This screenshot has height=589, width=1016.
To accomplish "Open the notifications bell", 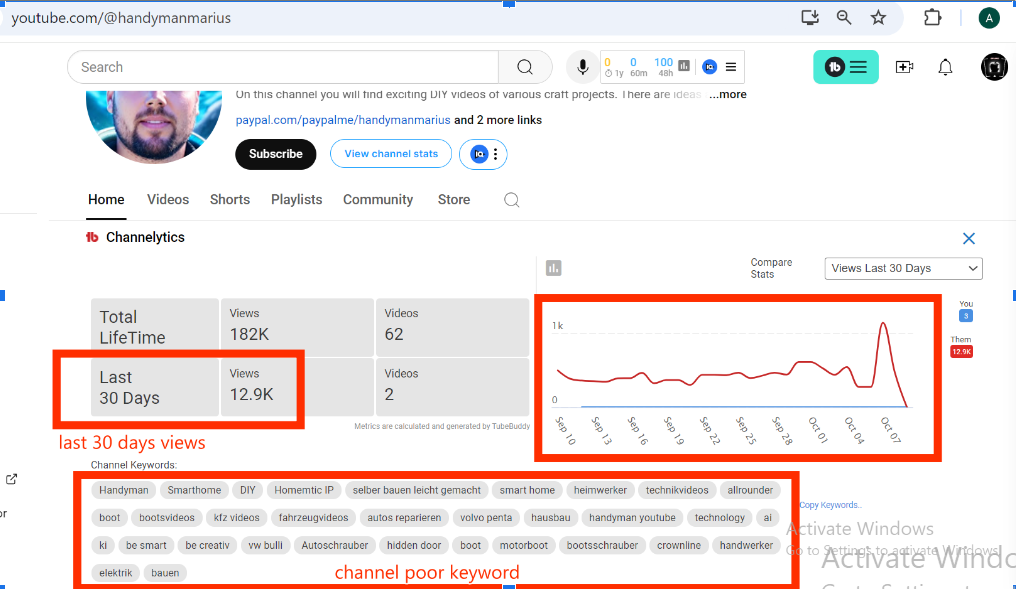I will pos(945,67).
